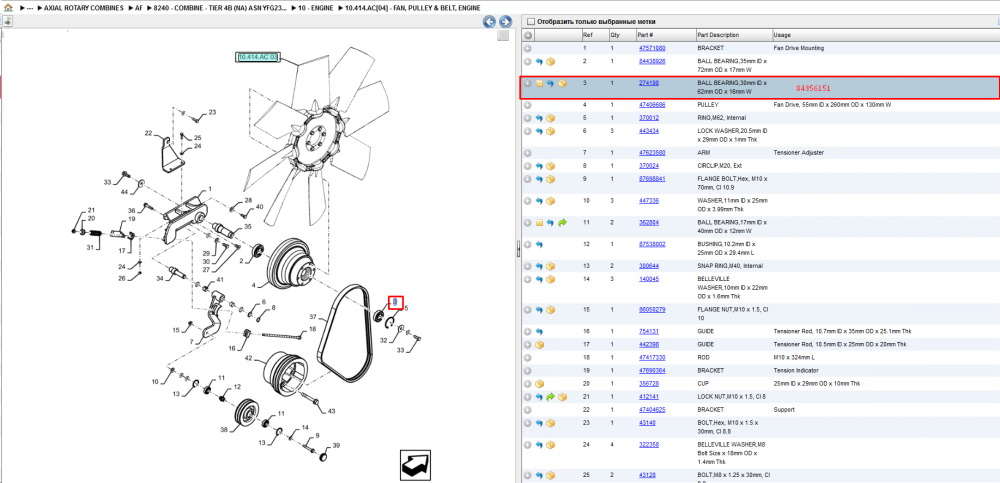
Task: Click package icon for part 84438926
Action: tap(550, 61)
